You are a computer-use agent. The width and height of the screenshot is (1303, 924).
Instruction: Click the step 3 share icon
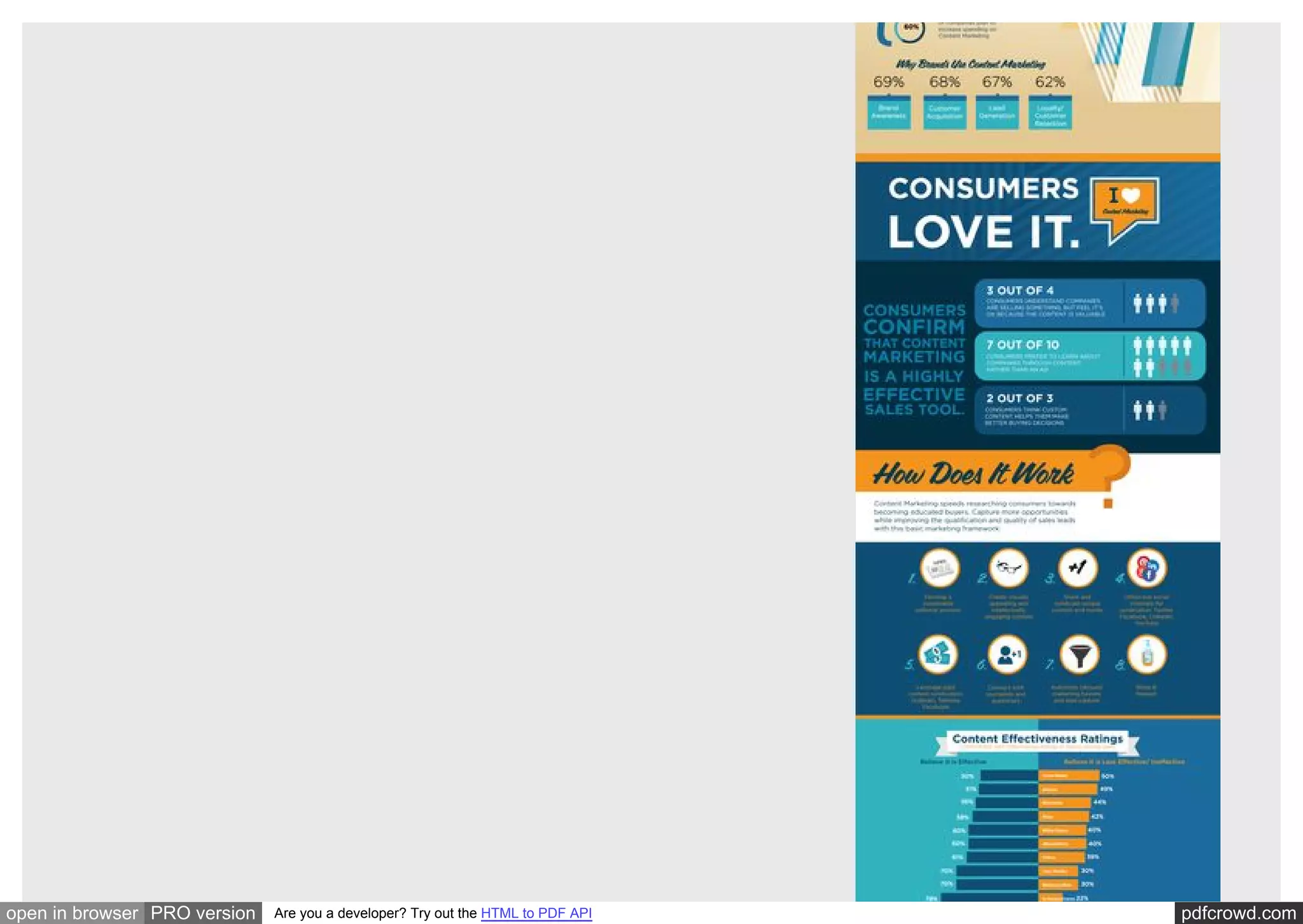coord(1078,568)
